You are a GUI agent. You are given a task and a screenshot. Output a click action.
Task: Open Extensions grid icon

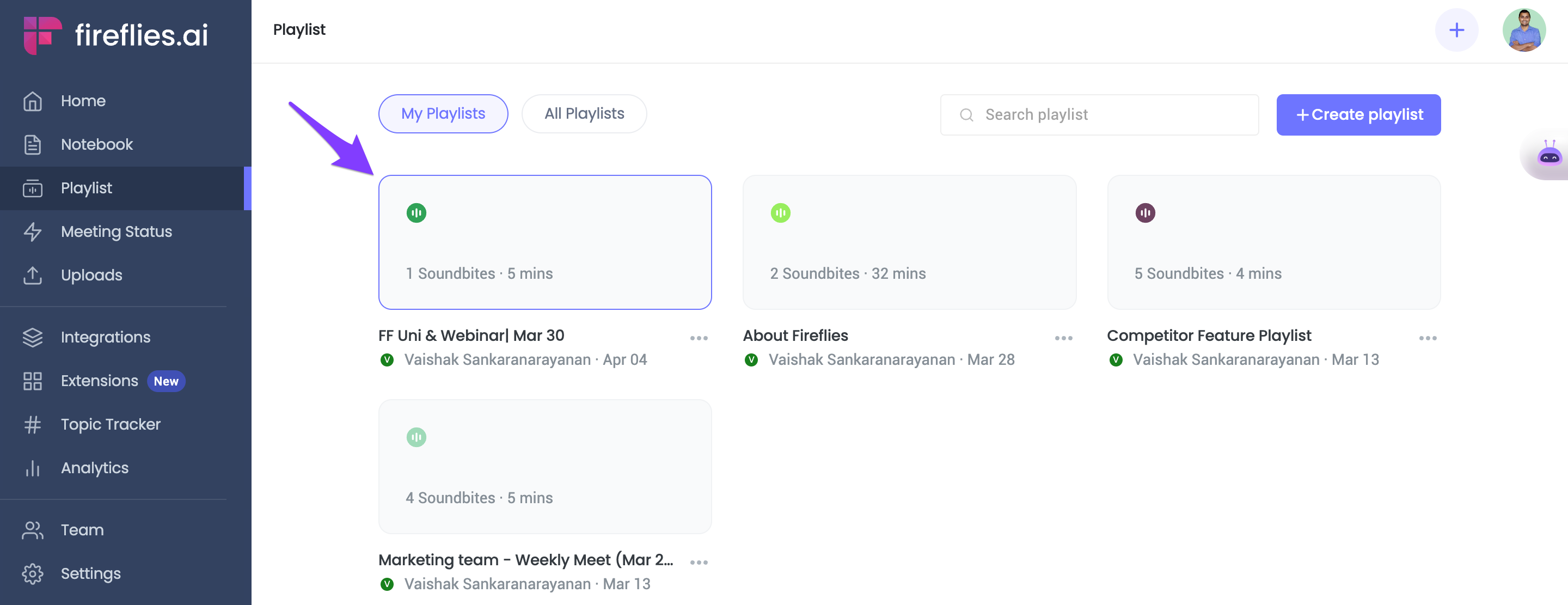32,381
